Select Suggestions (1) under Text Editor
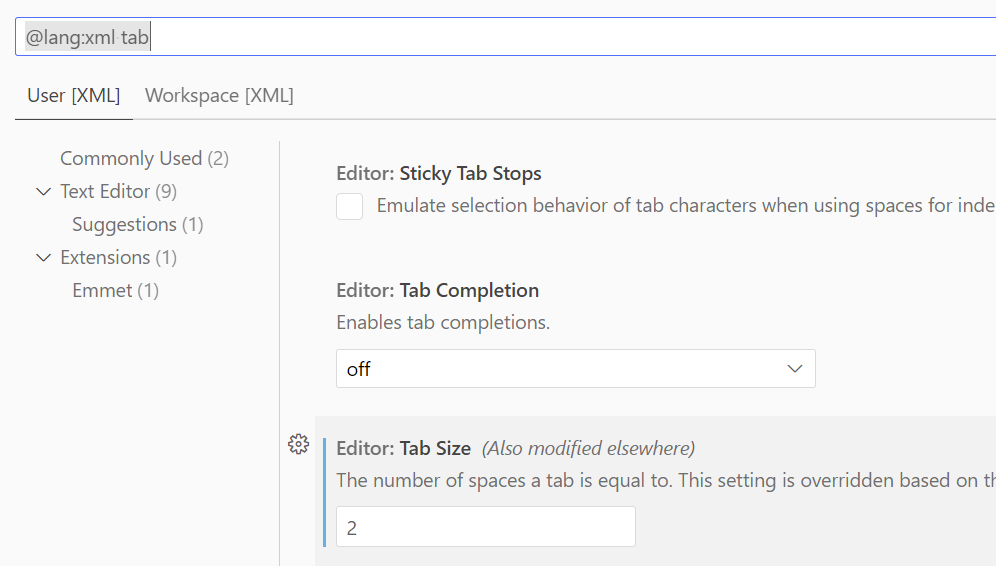 (137, 224)
